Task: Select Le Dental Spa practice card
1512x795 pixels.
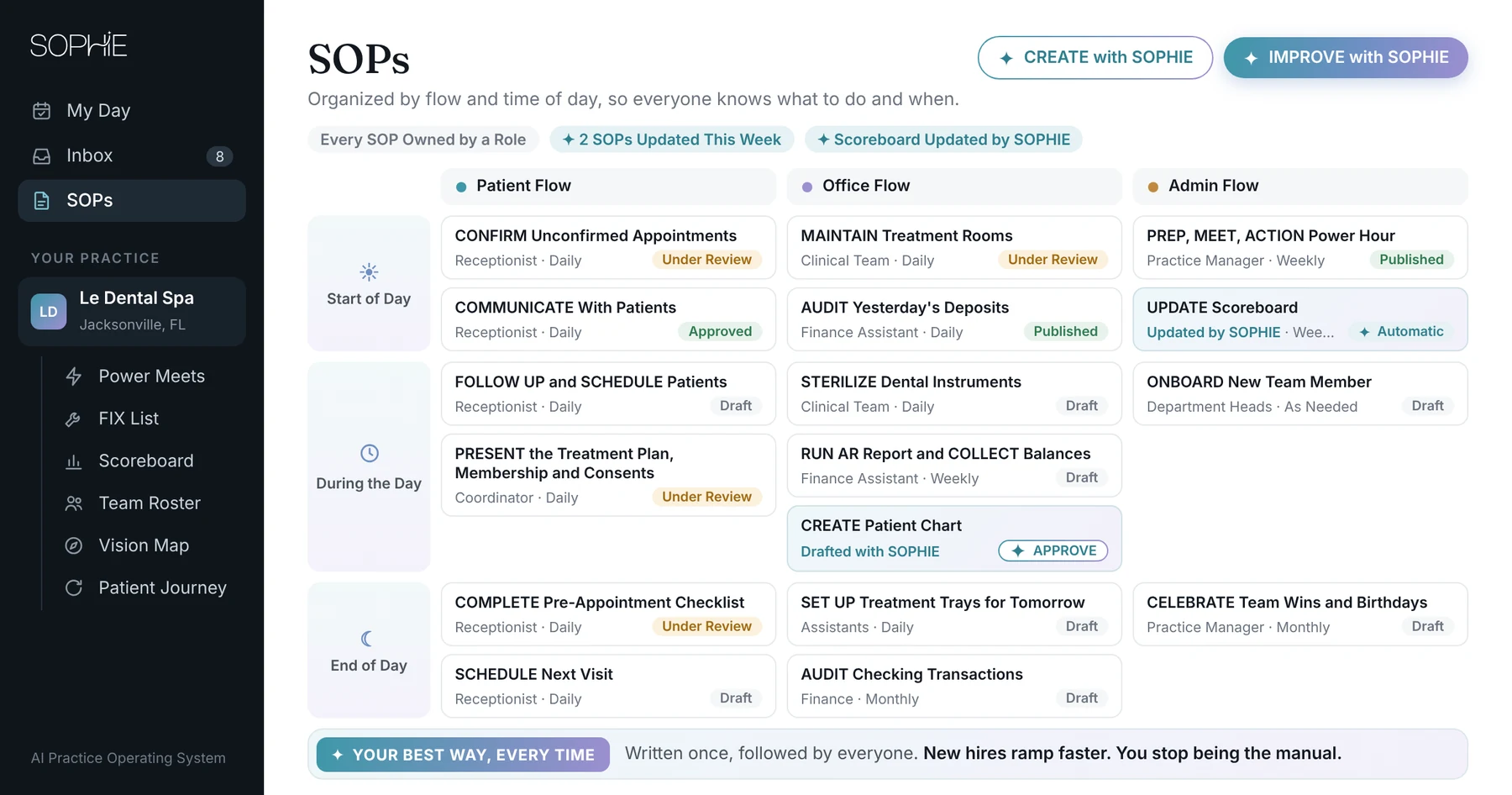Action: point(132,312)
